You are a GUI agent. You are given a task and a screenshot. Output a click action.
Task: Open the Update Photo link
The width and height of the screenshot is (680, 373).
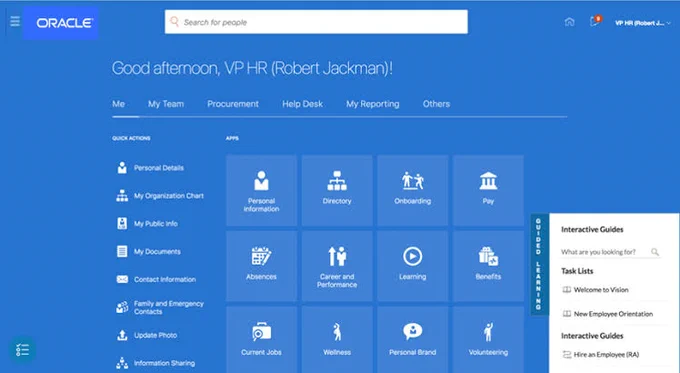click(x=155, y=335)
